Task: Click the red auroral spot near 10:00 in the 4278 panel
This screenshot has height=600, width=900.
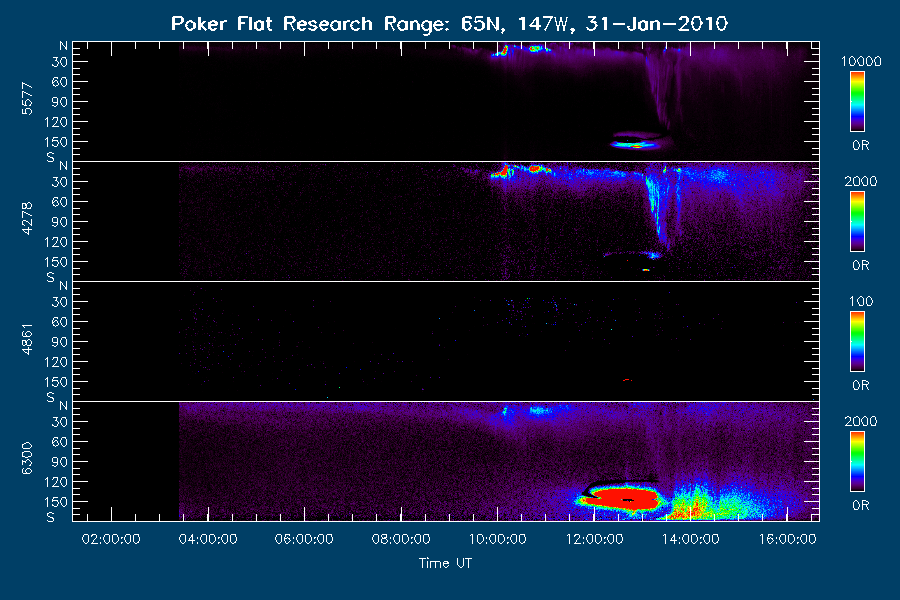Action: pos(505,171)
